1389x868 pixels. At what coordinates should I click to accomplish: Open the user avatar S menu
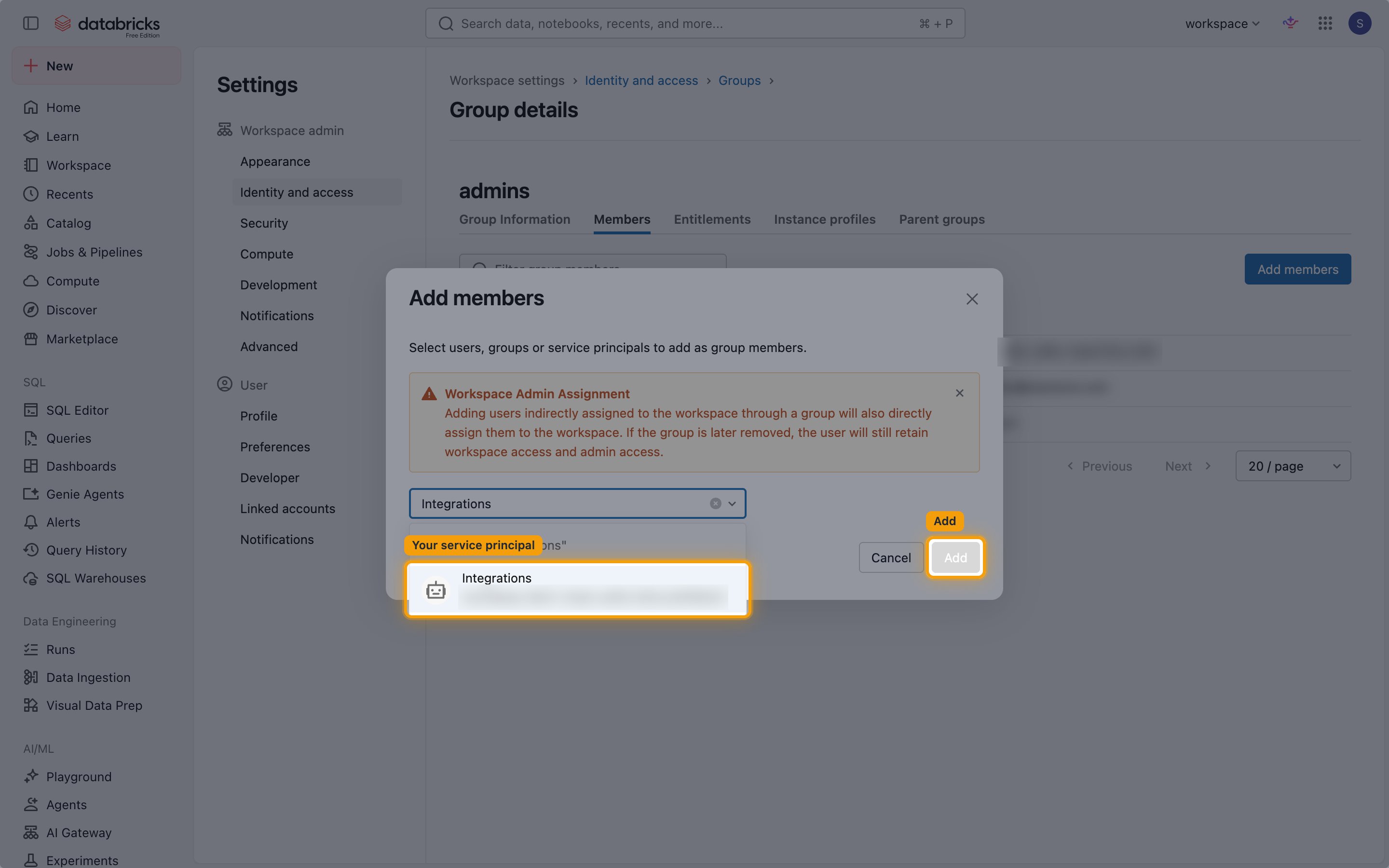[x=1359, y=23]
